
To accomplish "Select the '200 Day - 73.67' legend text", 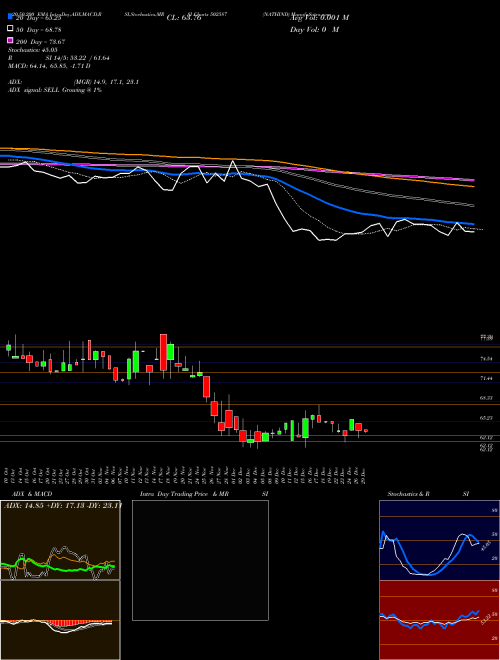I will pyautogui.click(x=40, y=41).
